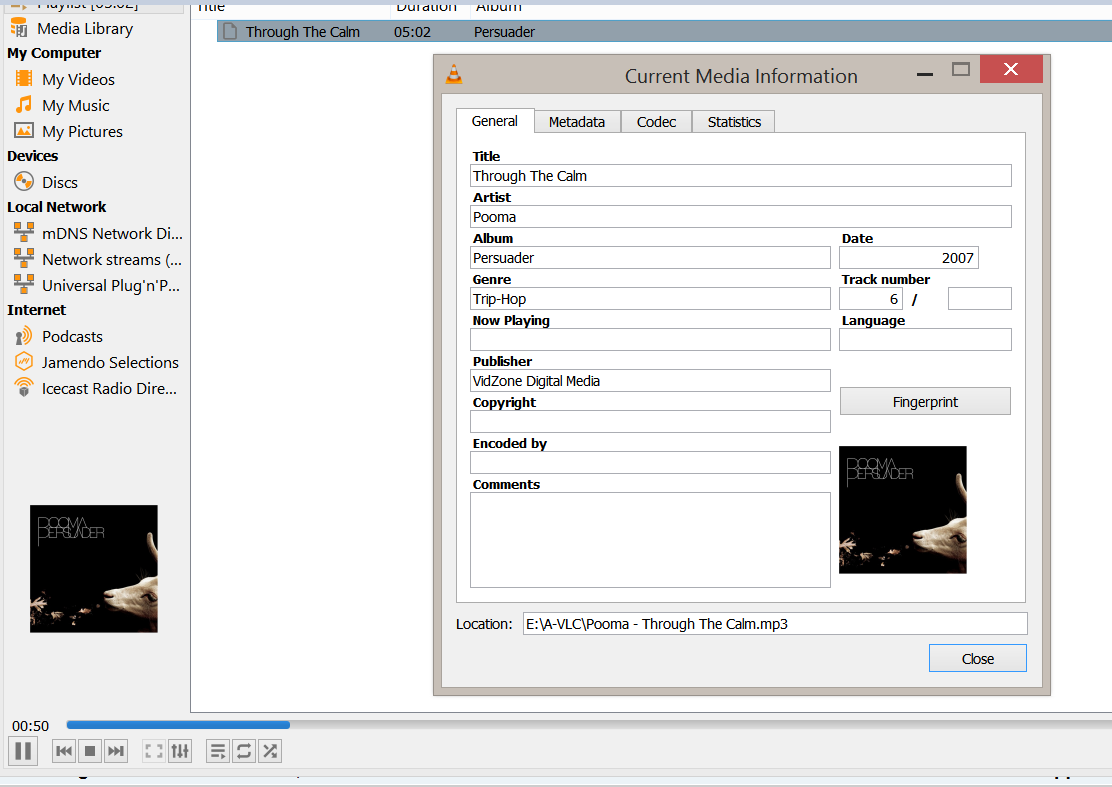The width and height of the screenshot is (1112, 787).
Task: Click the Encoded by field
Action: (x=650, y=463)
